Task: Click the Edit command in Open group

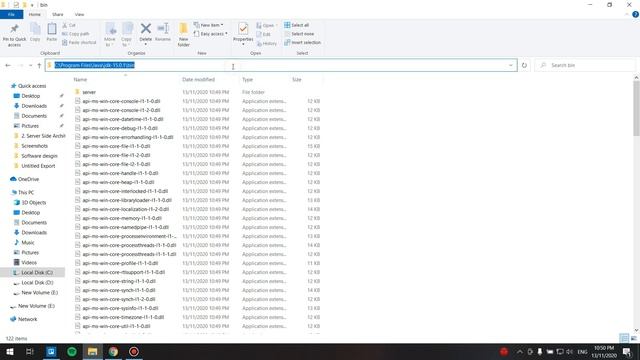Action: (264, 34)
